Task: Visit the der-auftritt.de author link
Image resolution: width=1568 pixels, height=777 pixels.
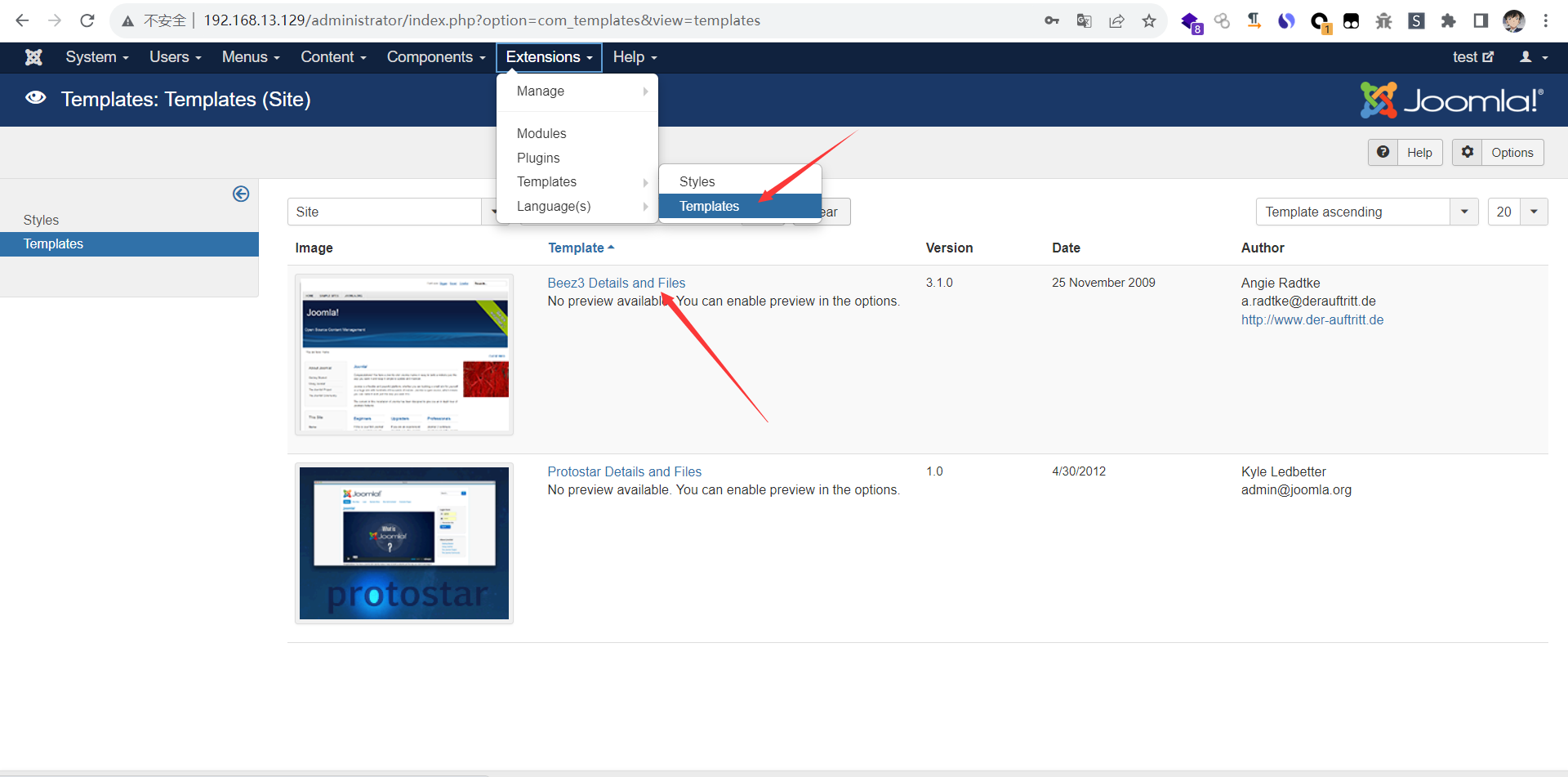Action: pos(1312,319)
